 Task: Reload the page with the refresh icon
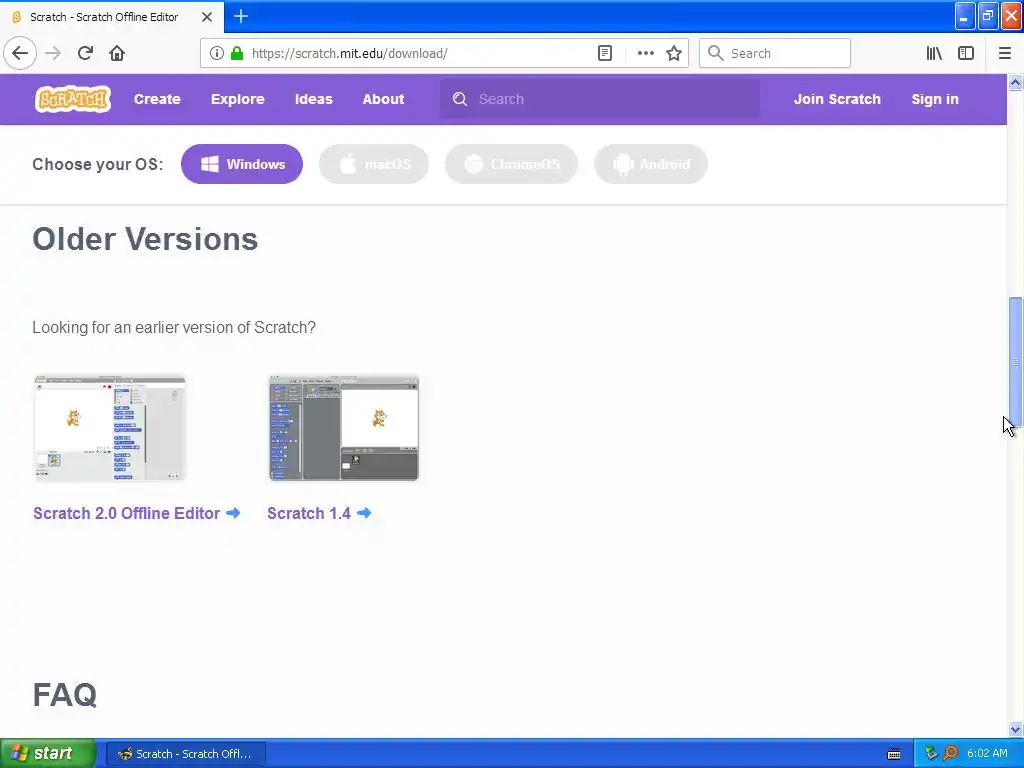[x=85, y=53]
